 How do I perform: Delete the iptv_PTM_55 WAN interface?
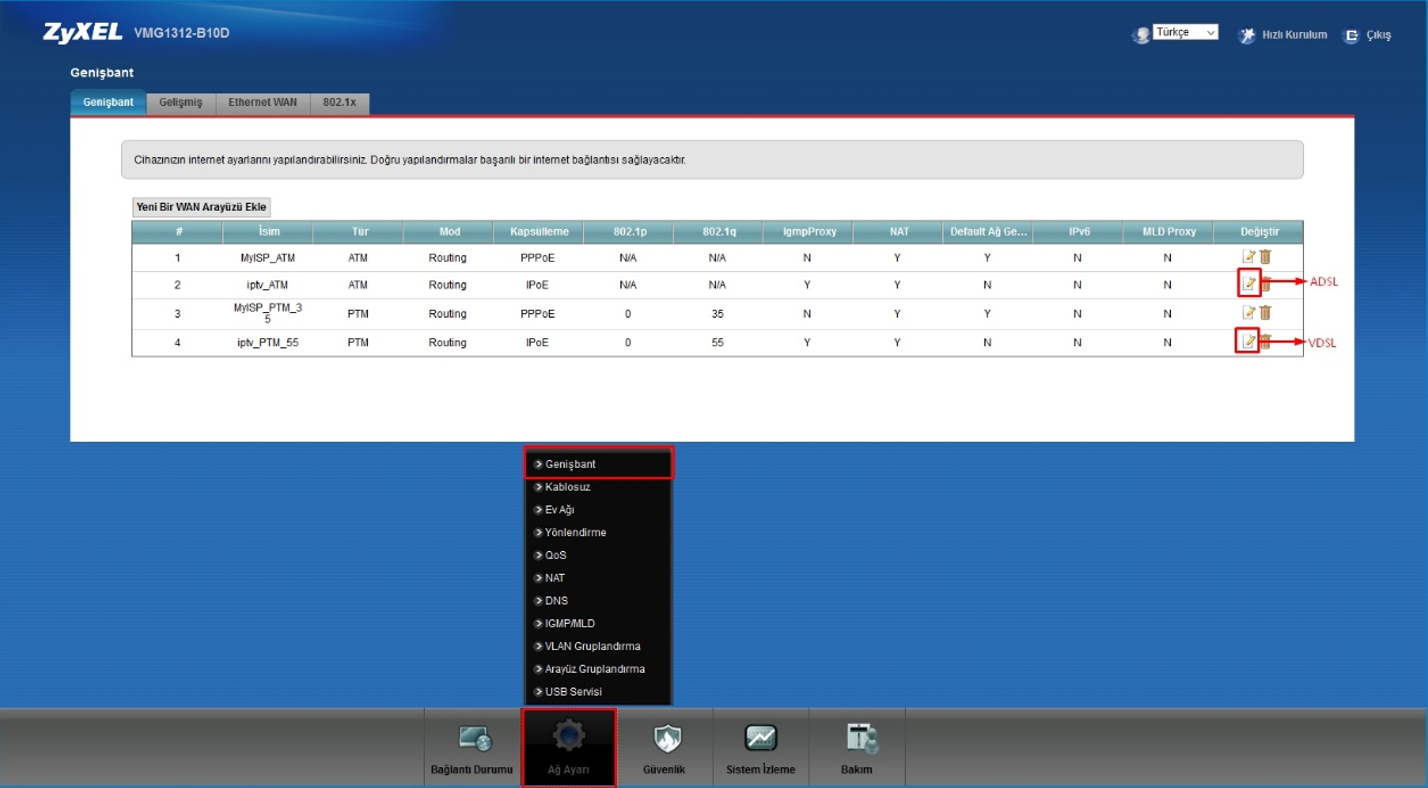1265,342
